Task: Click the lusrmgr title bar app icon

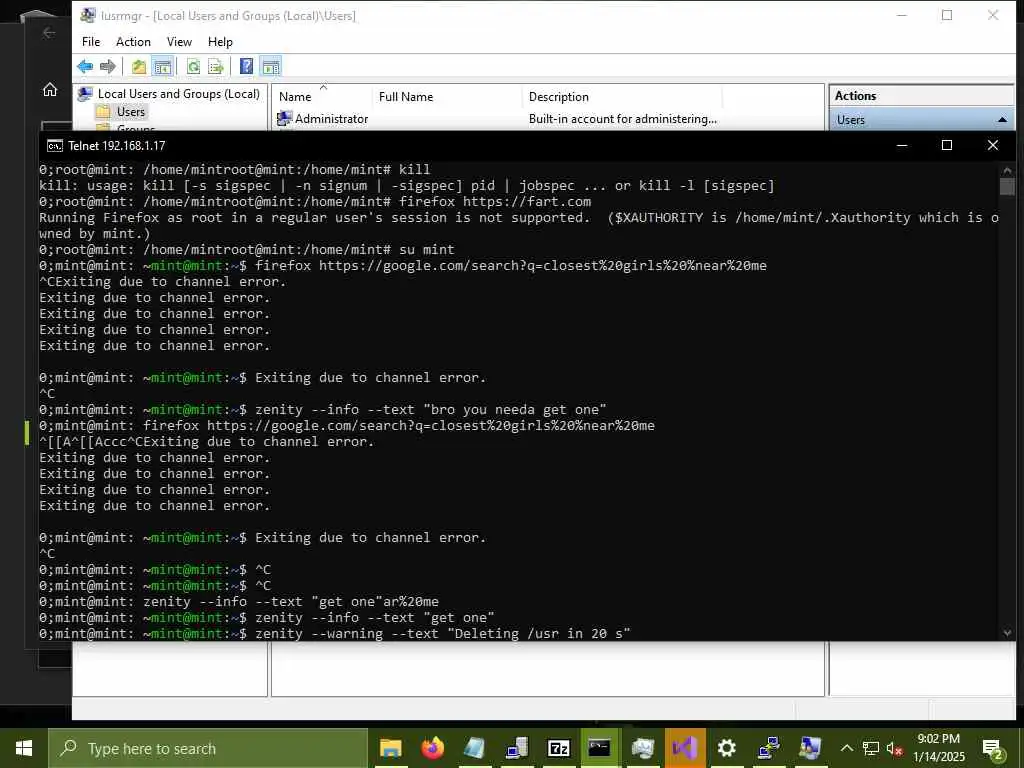Action: [x=88, y=16]
